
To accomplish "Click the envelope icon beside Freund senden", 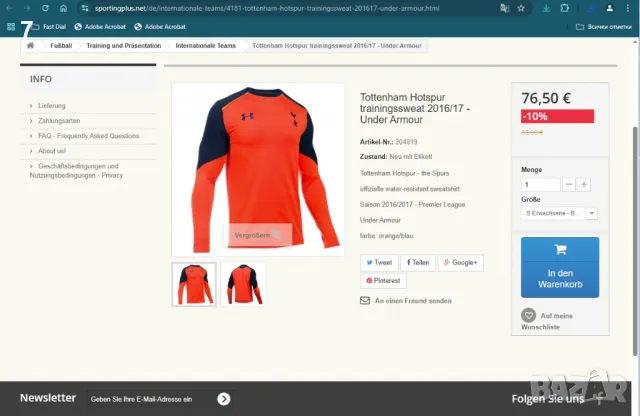I will point(365,301).
